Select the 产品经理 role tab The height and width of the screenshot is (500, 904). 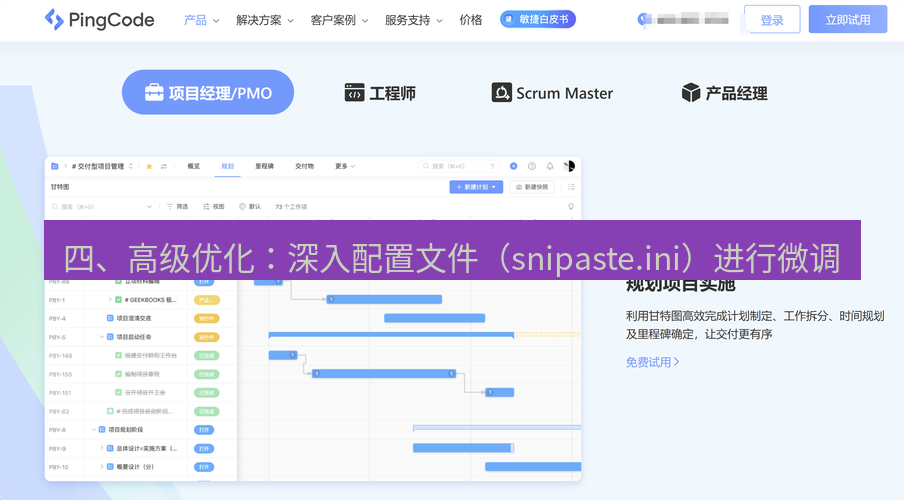pyautogui.click(x=724, y=93)
